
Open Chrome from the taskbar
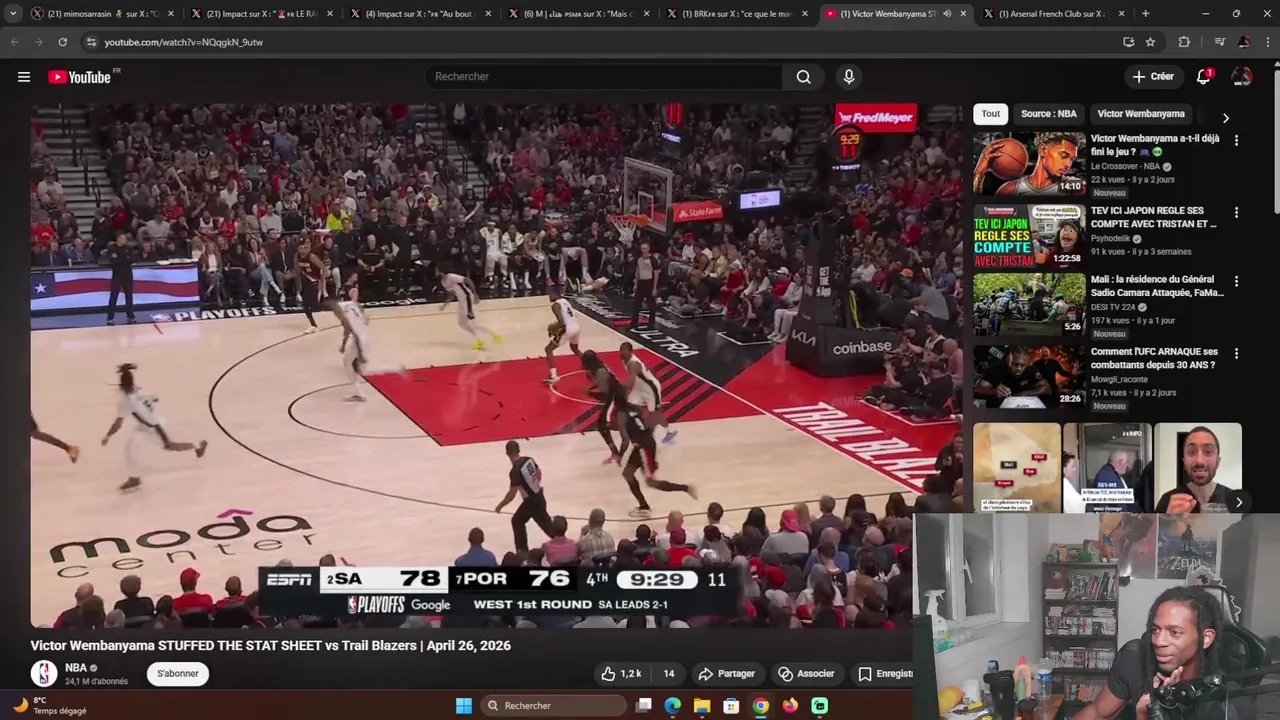(761, 706)
